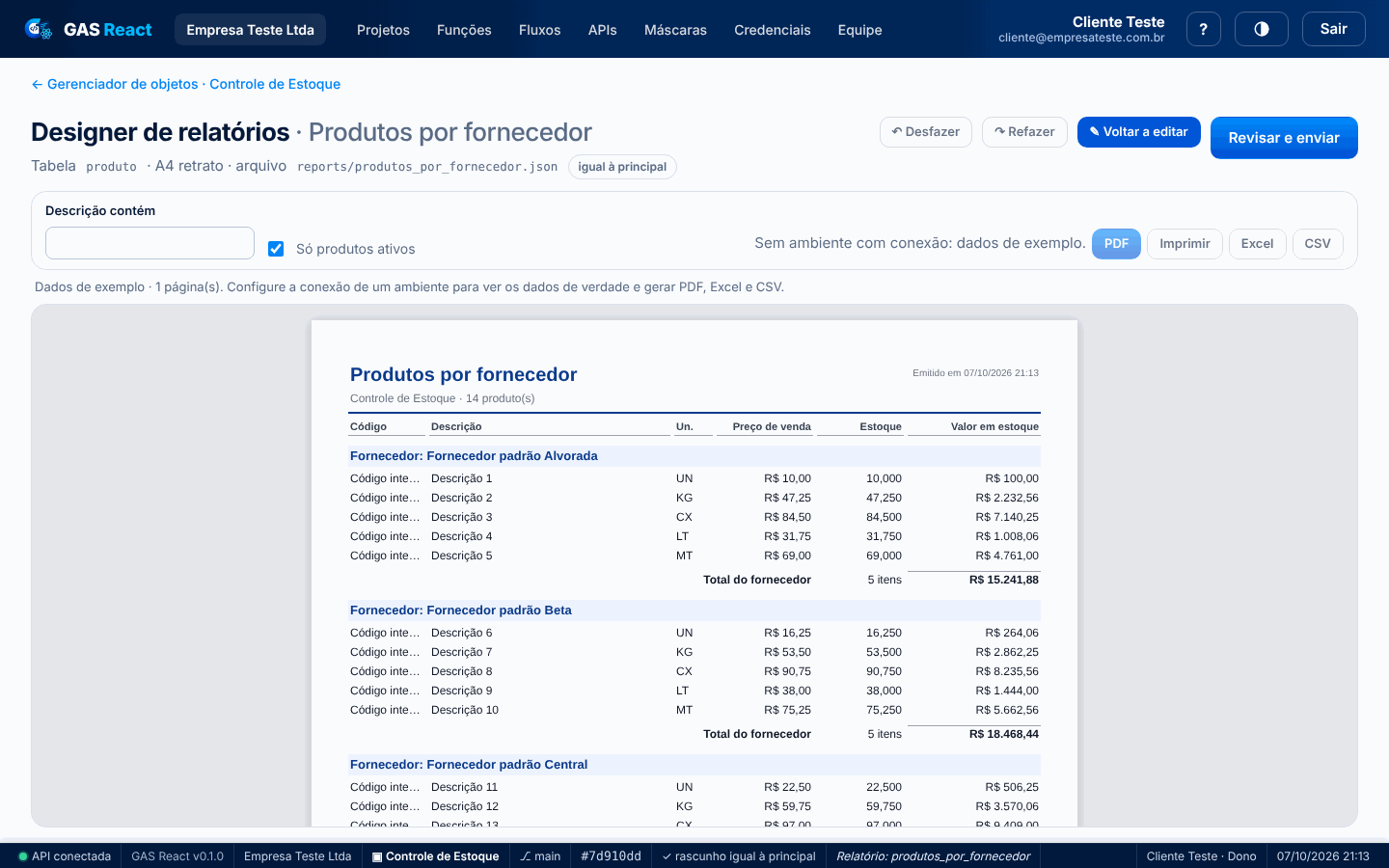Image resolution: width=1389 pixels, height=868 pixels.
Task: Click 'Relatório: produtos_por_fornecedor' status entry
Action: (933, 856)
